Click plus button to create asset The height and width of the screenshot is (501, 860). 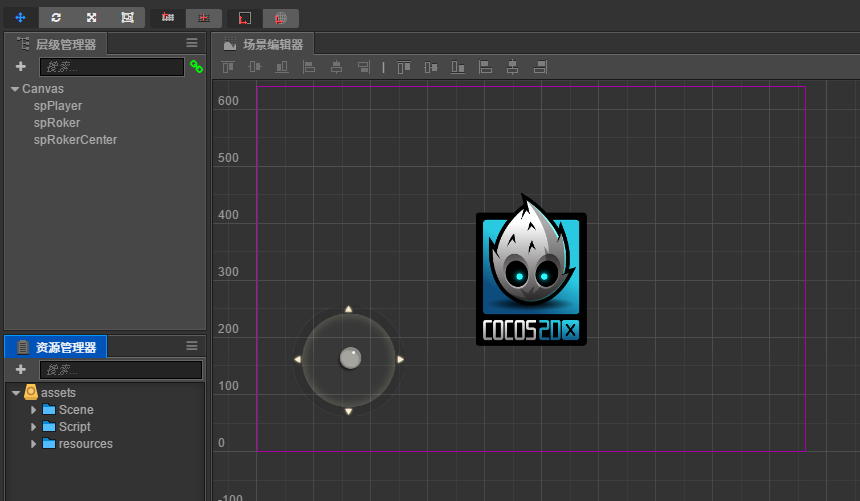pos(21,369)
